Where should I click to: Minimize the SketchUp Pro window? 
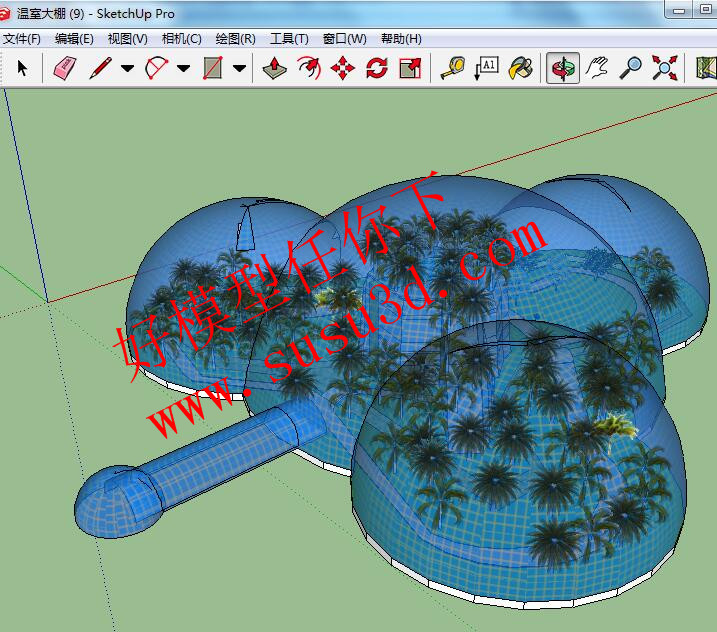point(679,10)
